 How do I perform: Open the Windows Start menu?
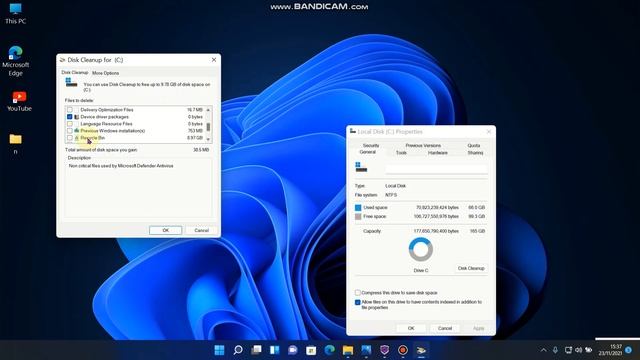point(219,350)
